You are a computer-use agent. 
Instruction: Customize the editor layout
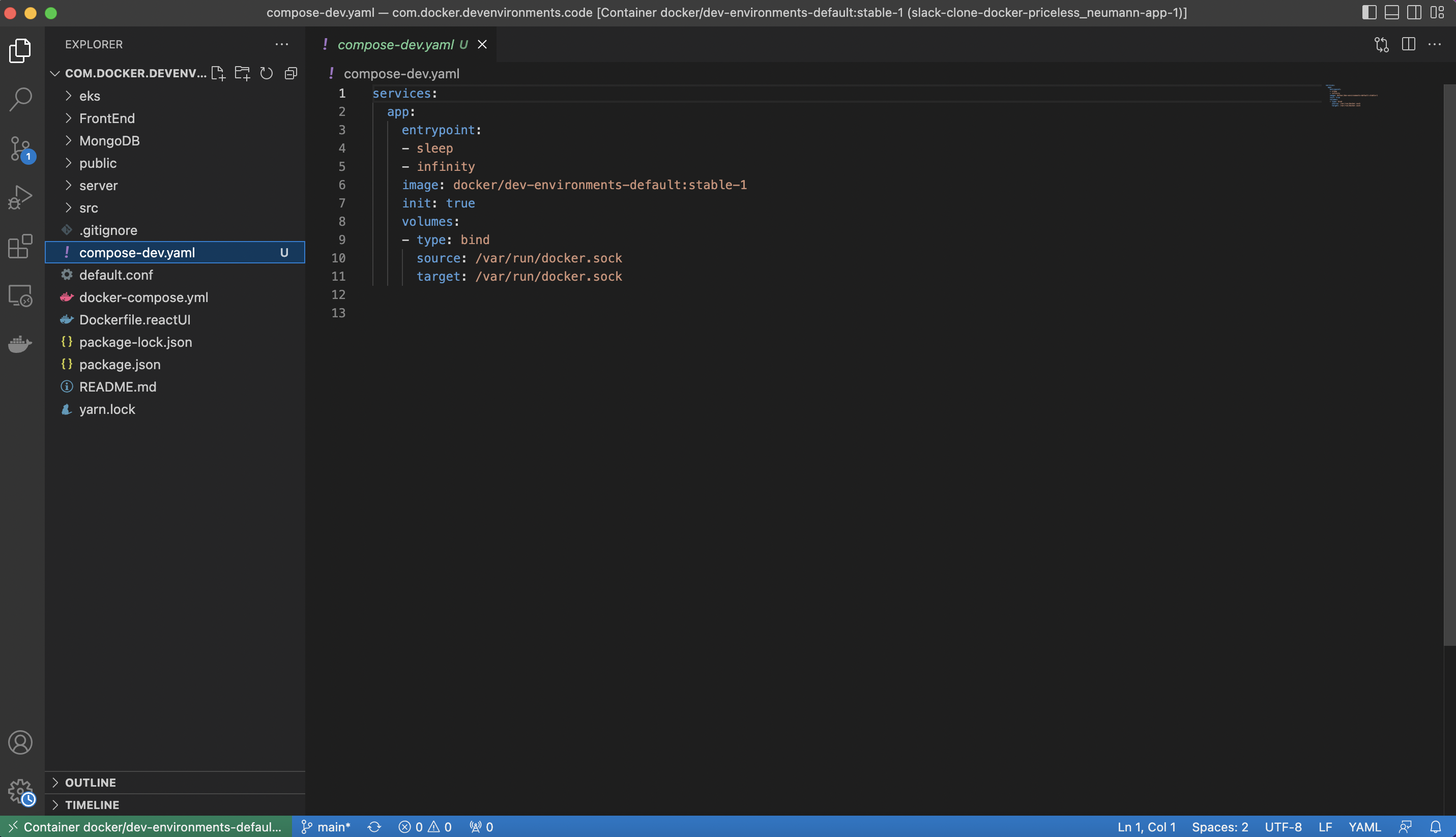(x=1437, y=13)
